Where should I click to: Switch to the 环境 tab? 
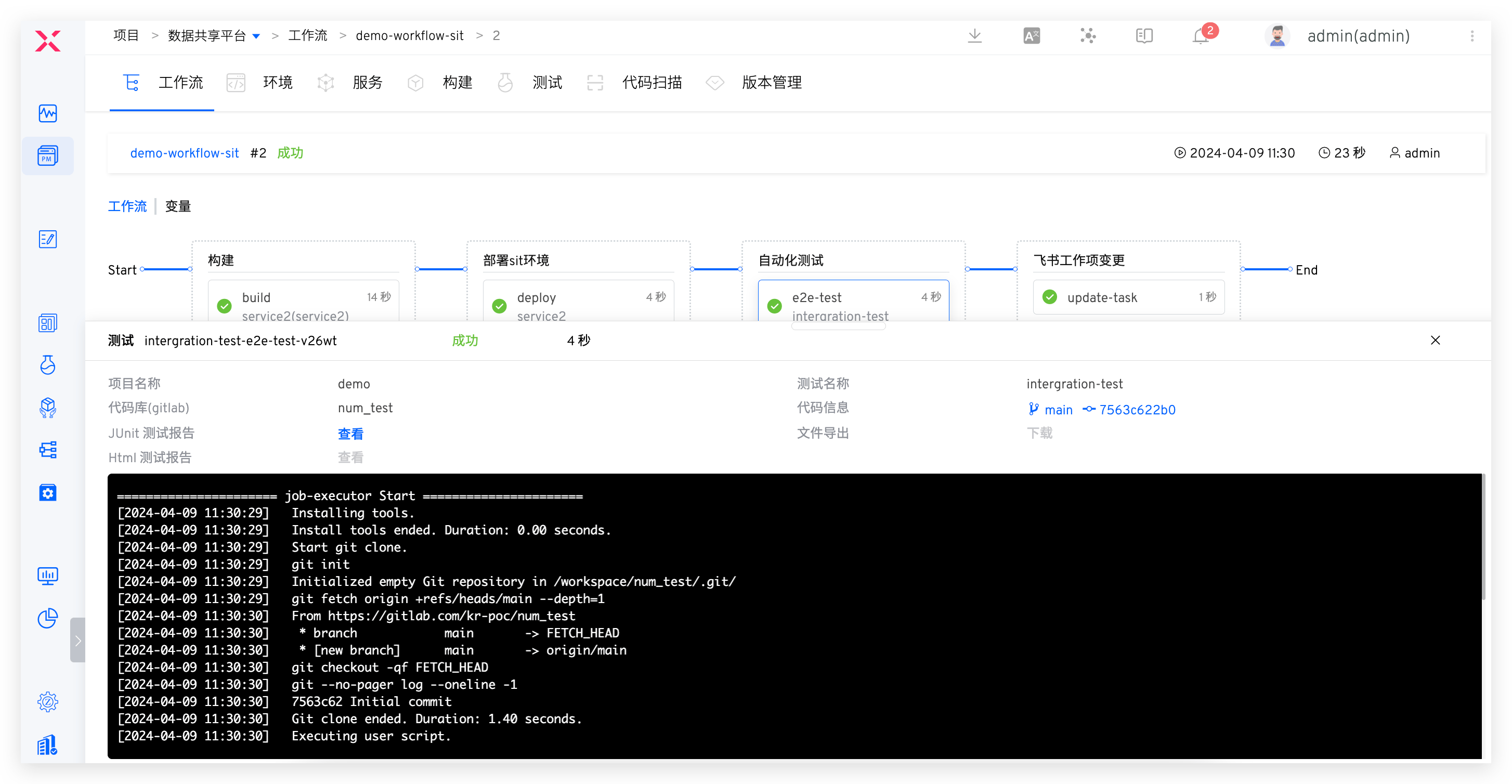click(277, 83)
